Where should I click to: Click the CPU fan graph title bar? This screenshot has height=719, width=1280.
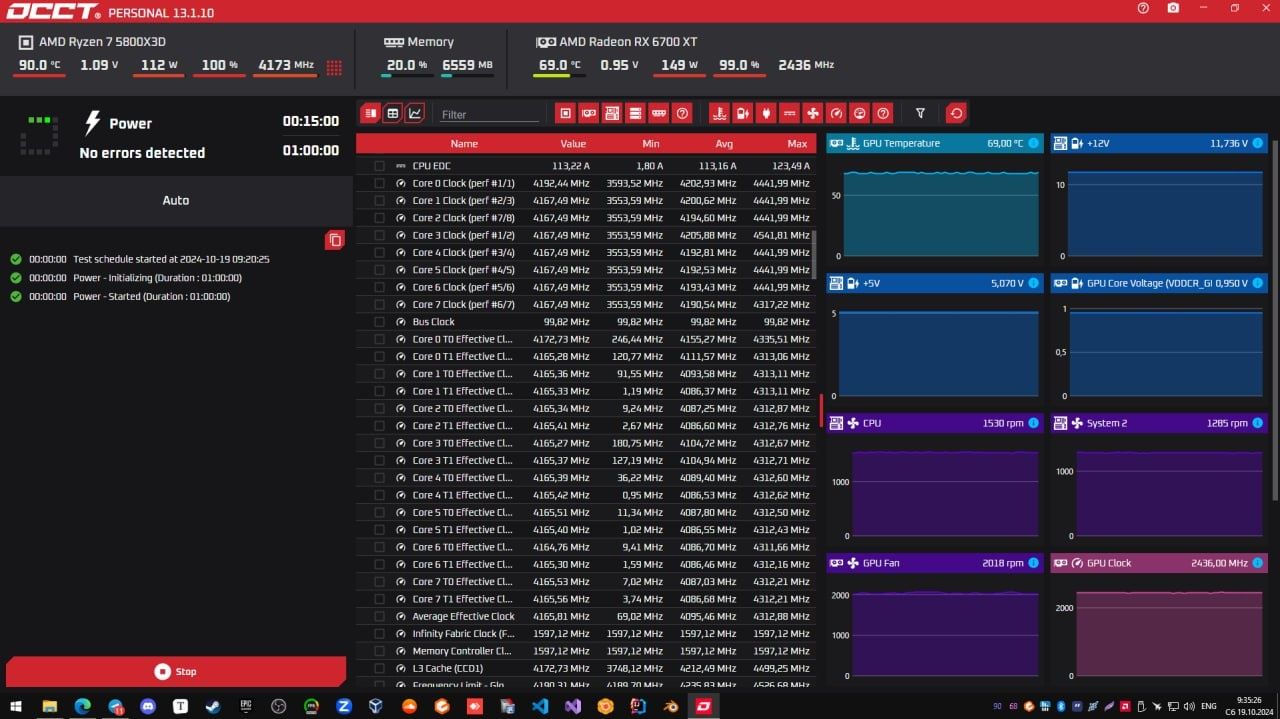[934, 423]
